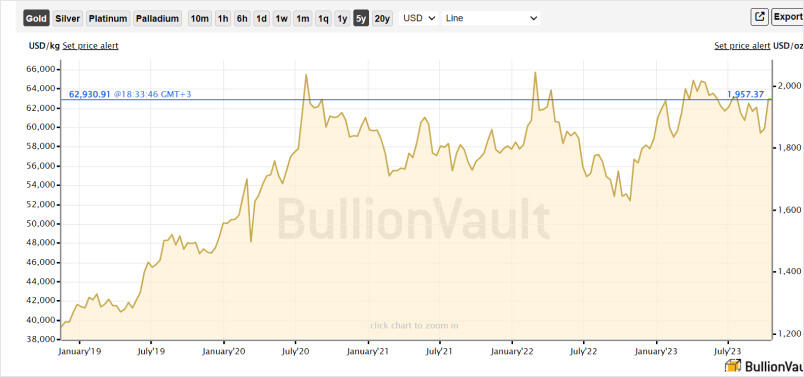Viewport: 804px width, 377px height.
Task: Switch to Silver price chart
Action: pyautogui.click(x=68, y=18)
